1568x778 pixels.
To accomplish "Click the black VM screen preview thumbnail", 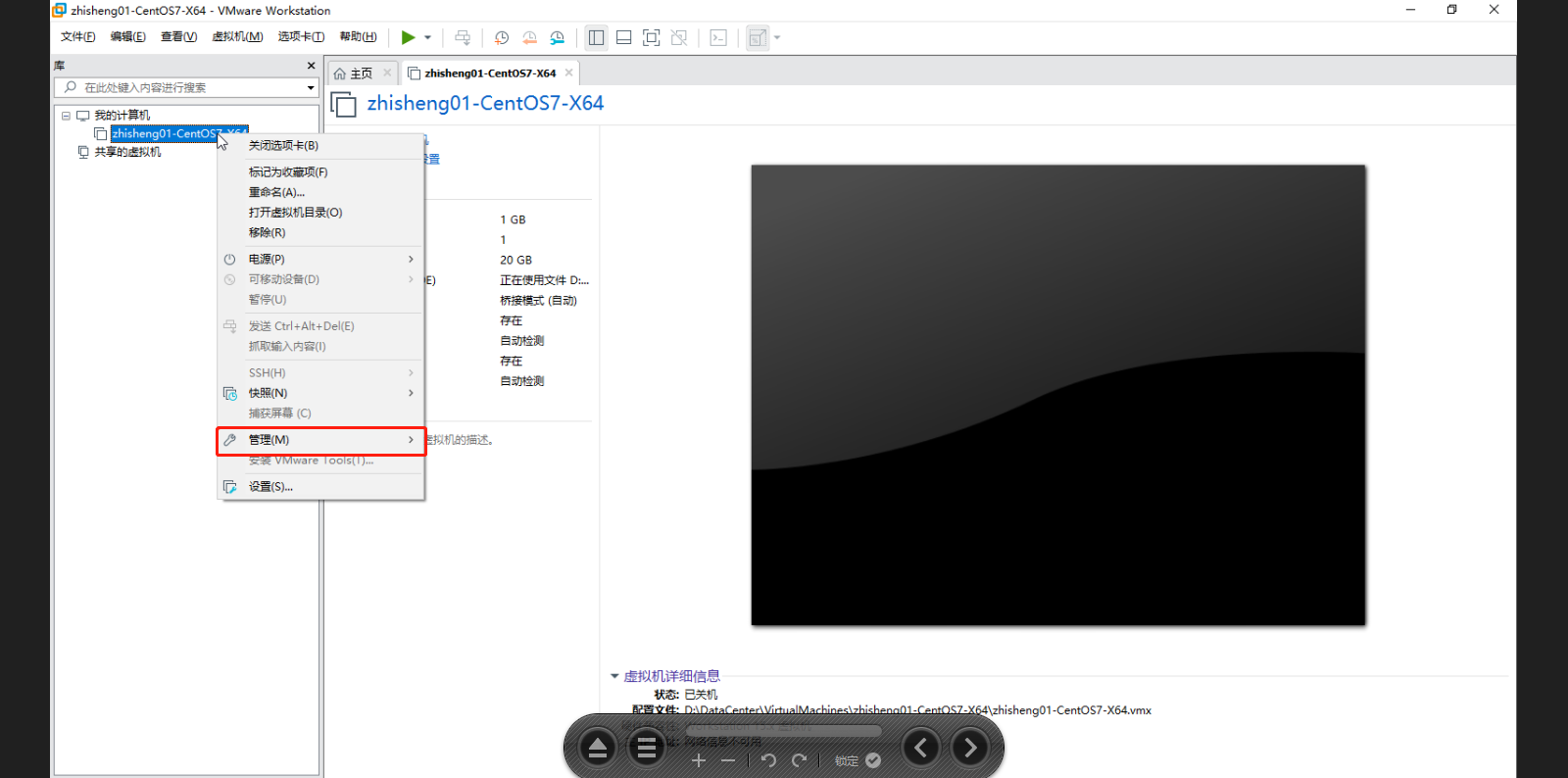I will click(1058, 395).
